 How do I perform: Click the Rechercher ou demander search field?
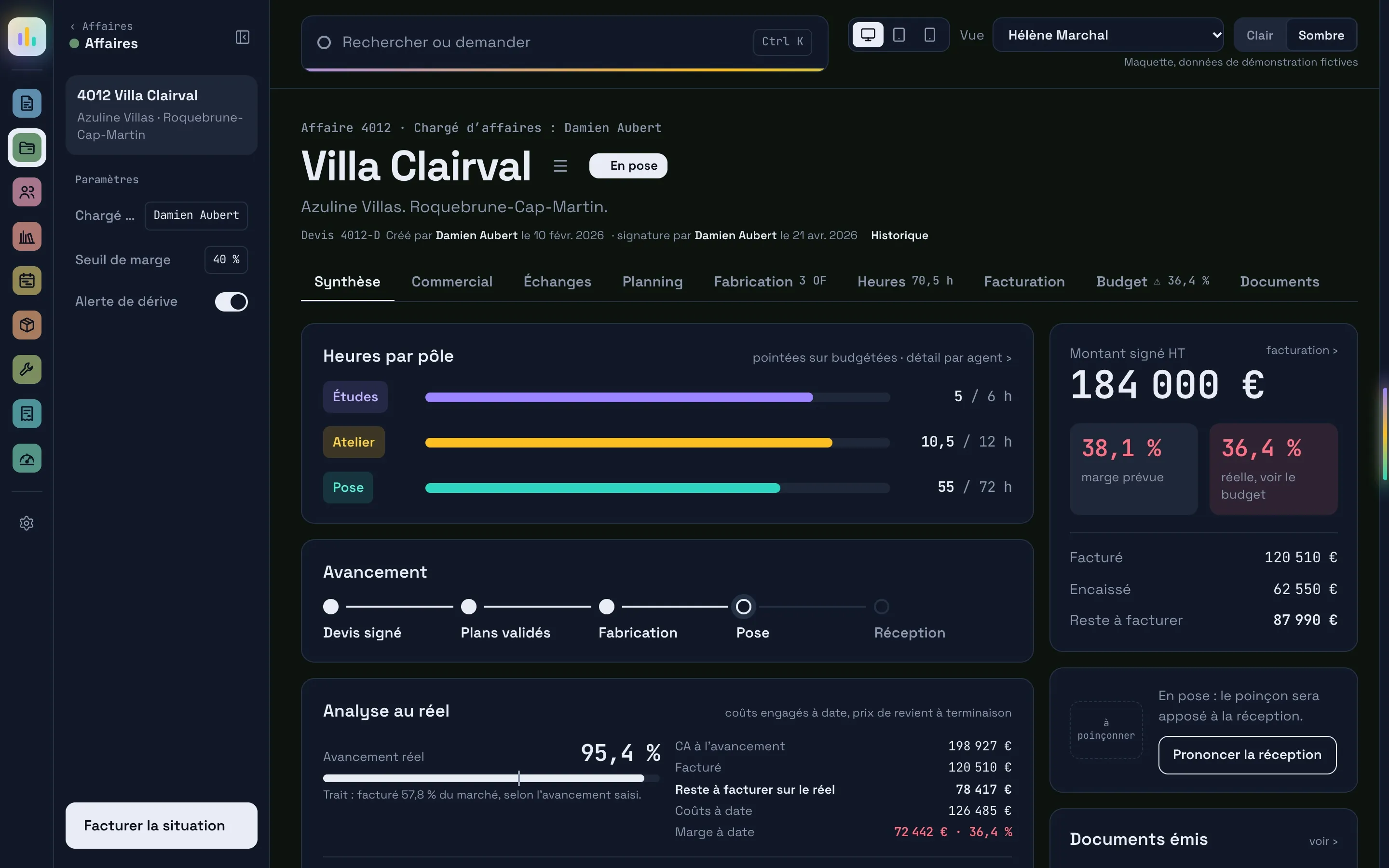[565, 42]
